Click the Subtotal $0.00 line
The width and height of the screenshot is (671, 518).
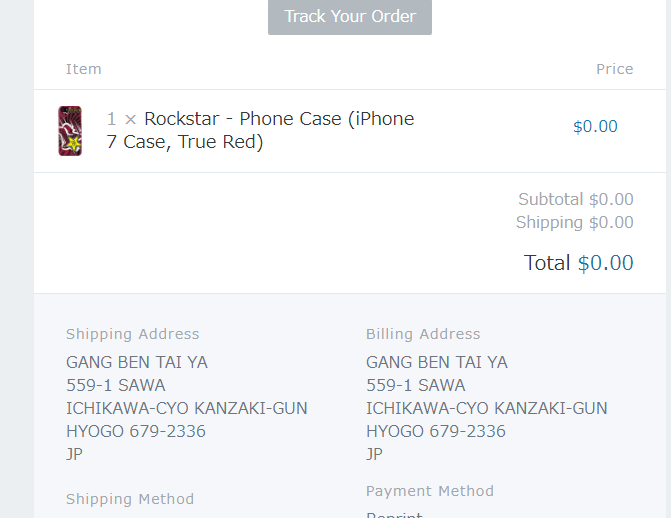576,199
